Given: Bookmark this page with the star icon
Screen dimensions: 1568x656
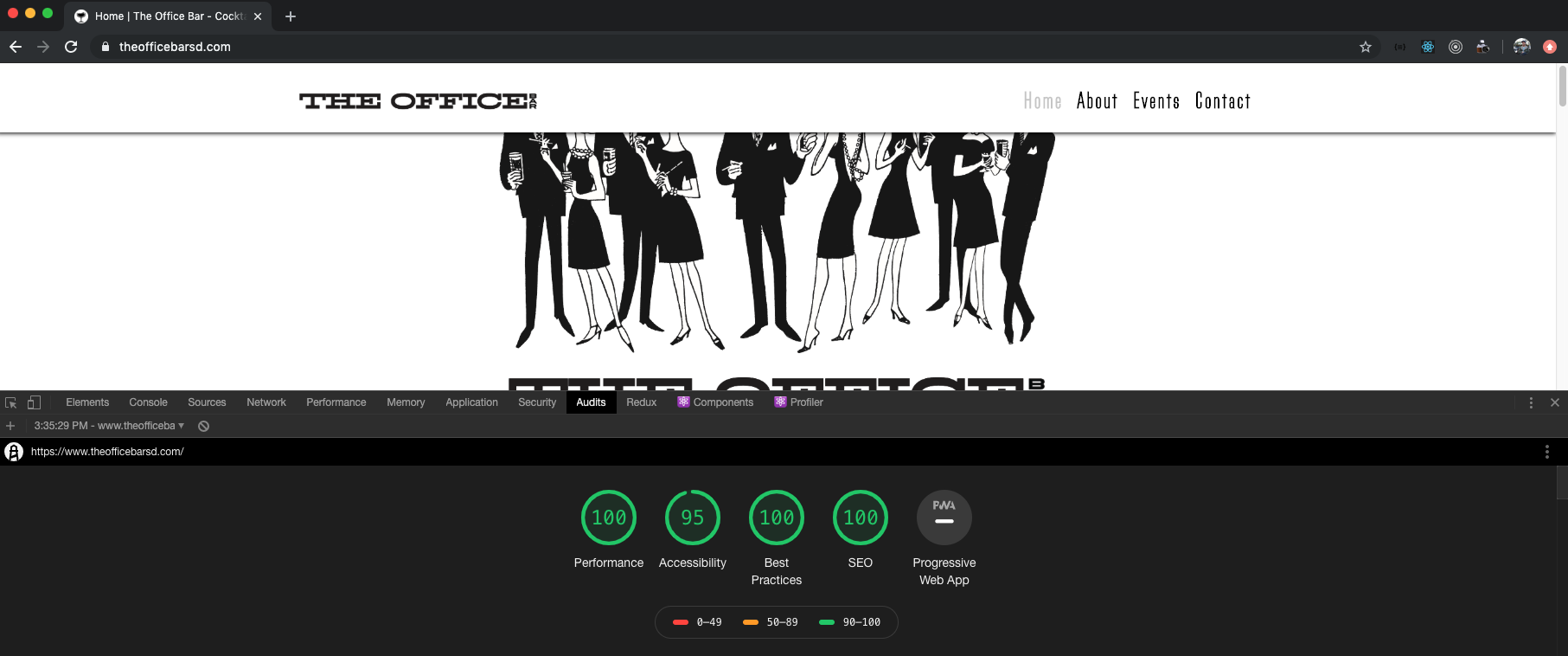Looking at the screenshot, I should point(1366,47).
